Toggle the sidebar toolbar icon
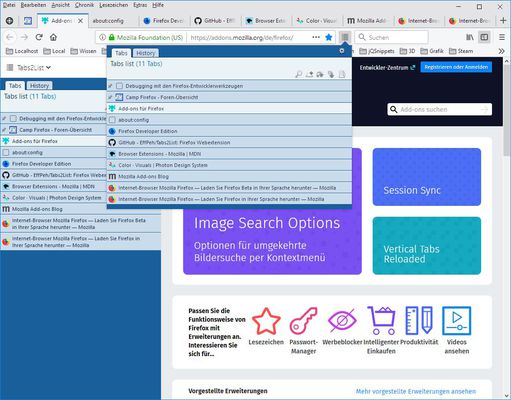This screenshot has width=511, height=400. click(x=484, y=37)
